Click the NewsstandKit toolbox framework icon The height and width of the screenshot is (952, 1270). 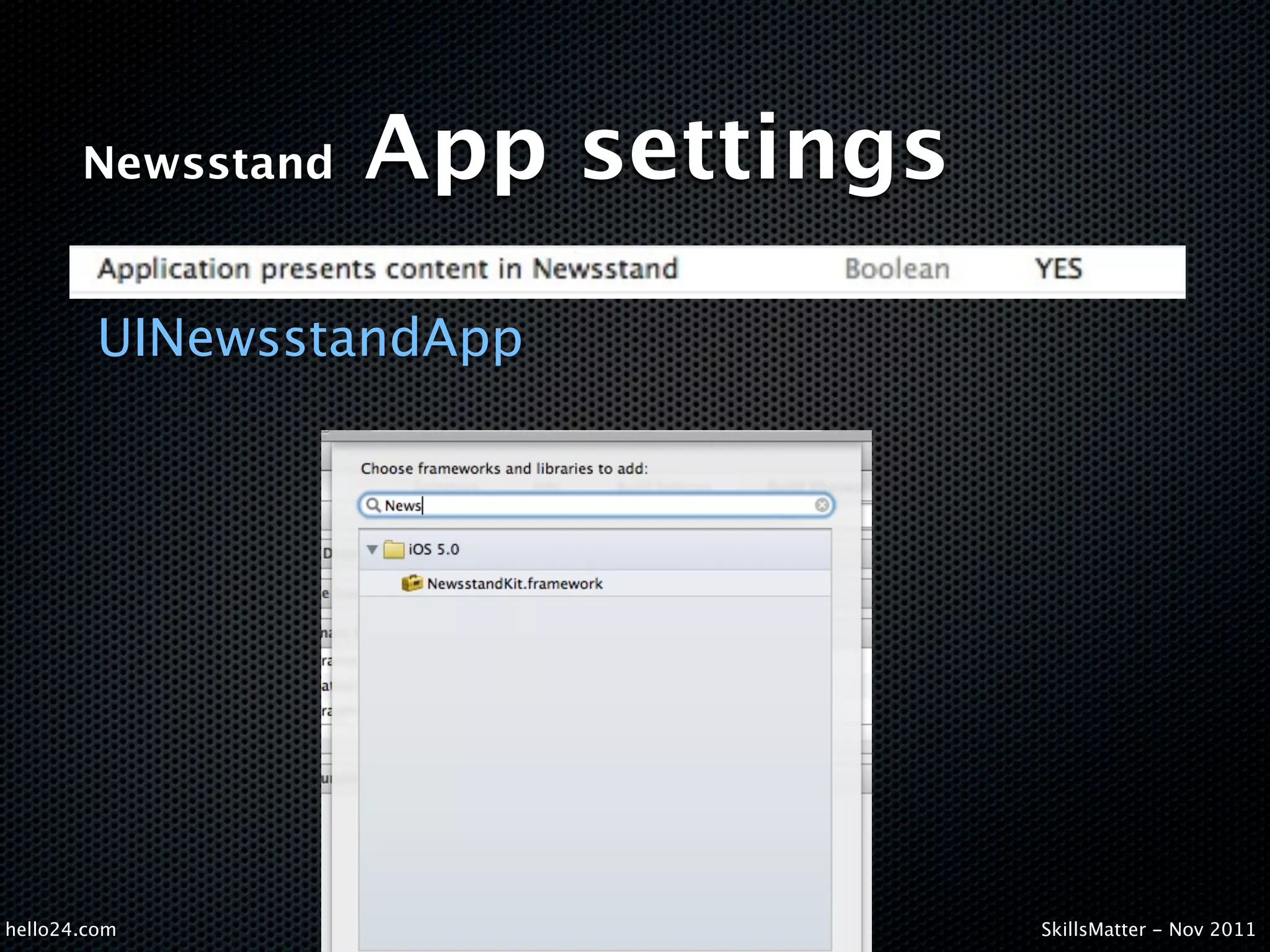412,583
